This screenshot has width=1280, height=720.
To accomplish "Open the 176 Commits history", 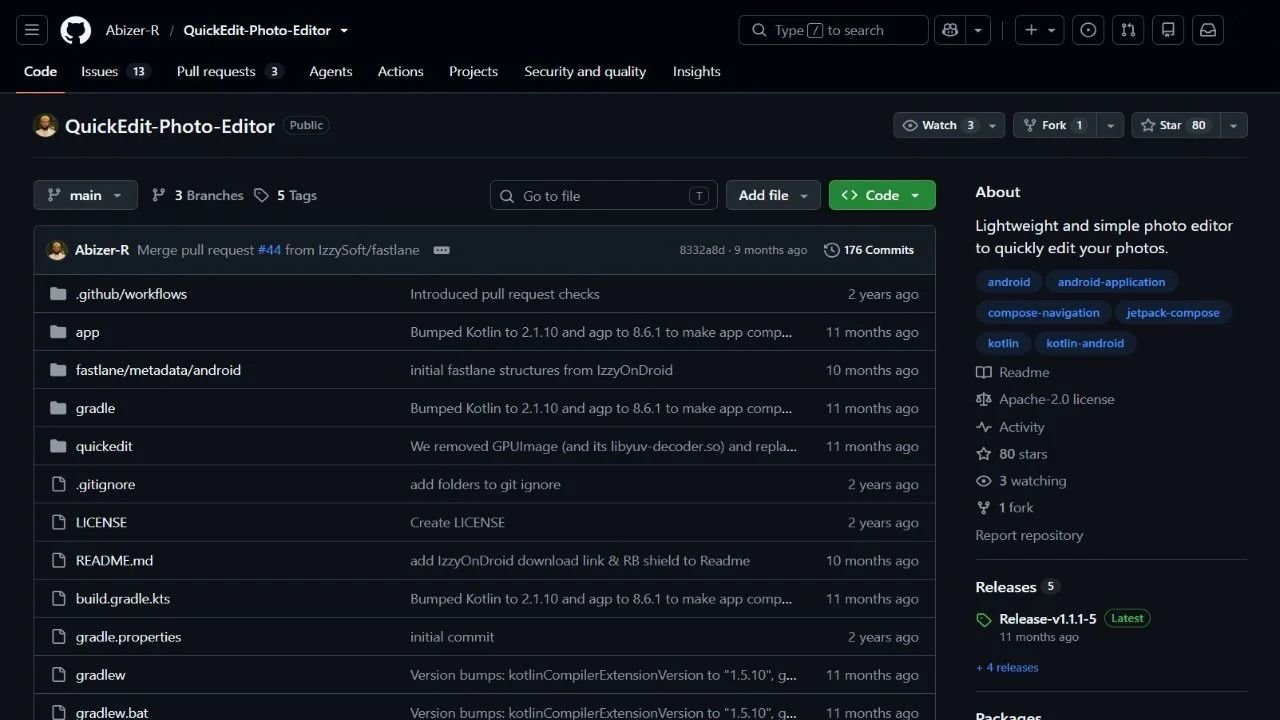I will 869,250.
